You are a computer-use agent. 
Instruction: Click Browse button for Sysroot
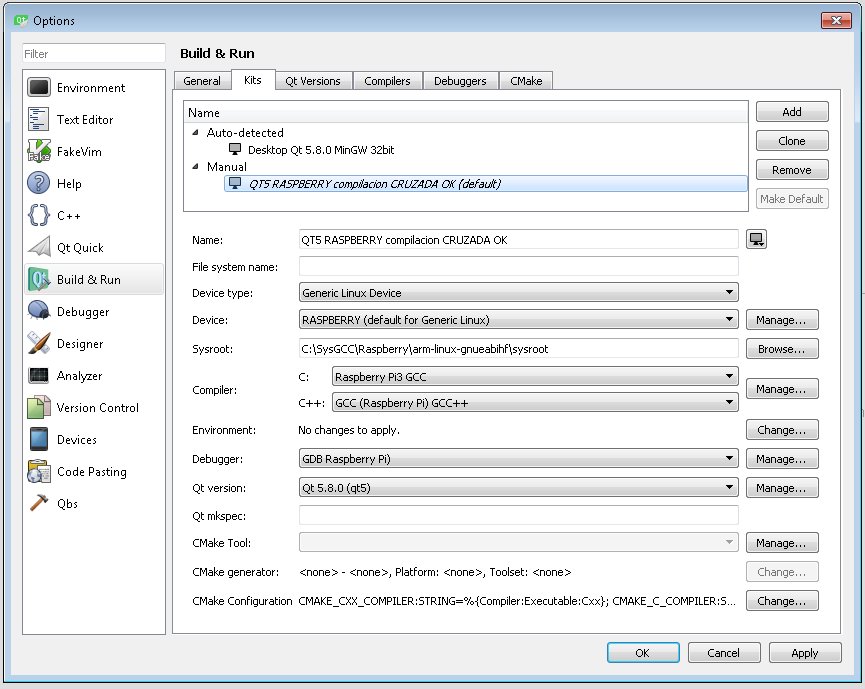click(782, 349)
